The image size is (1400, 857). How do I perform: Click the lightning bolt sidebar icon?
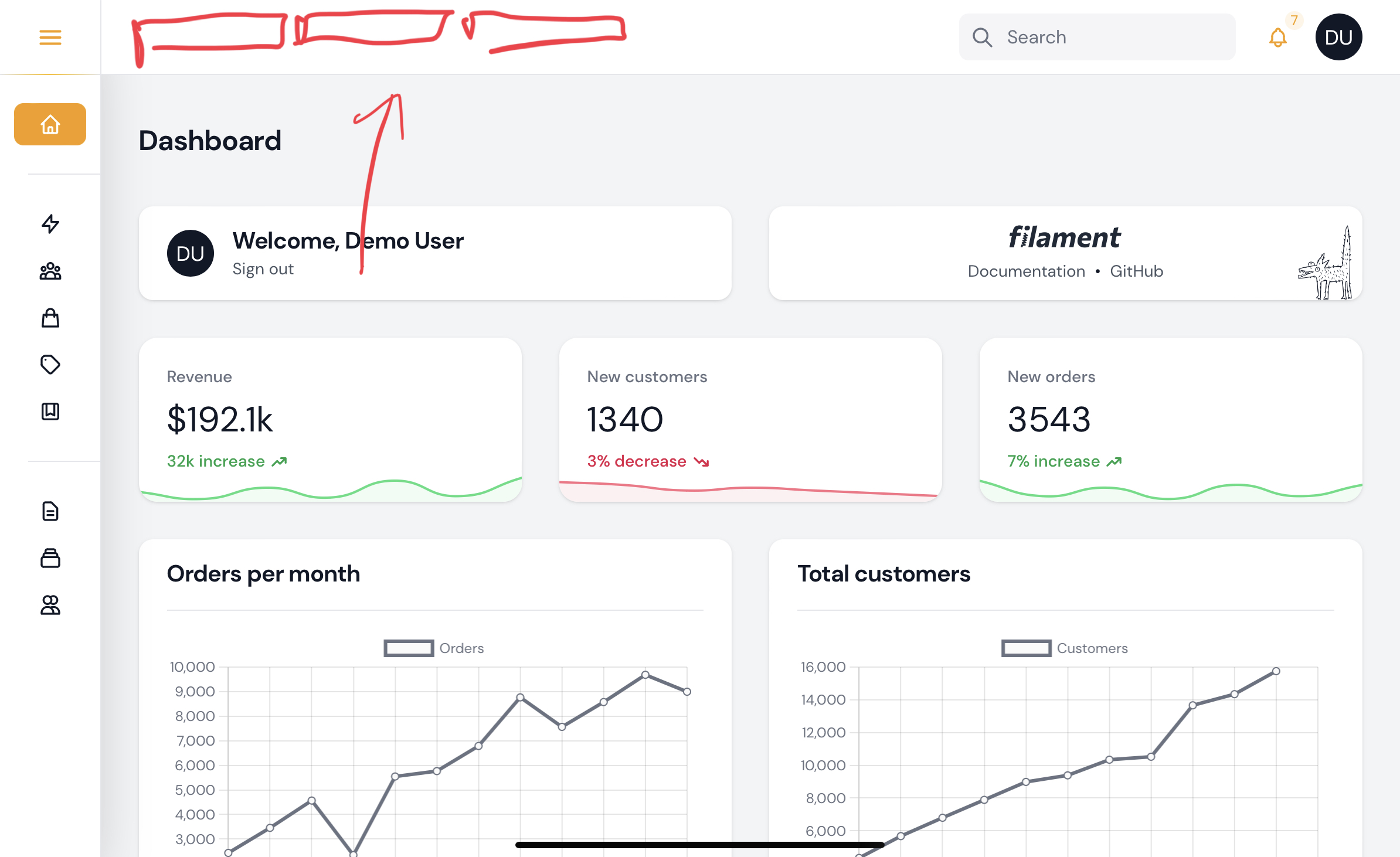pos(50,224)
